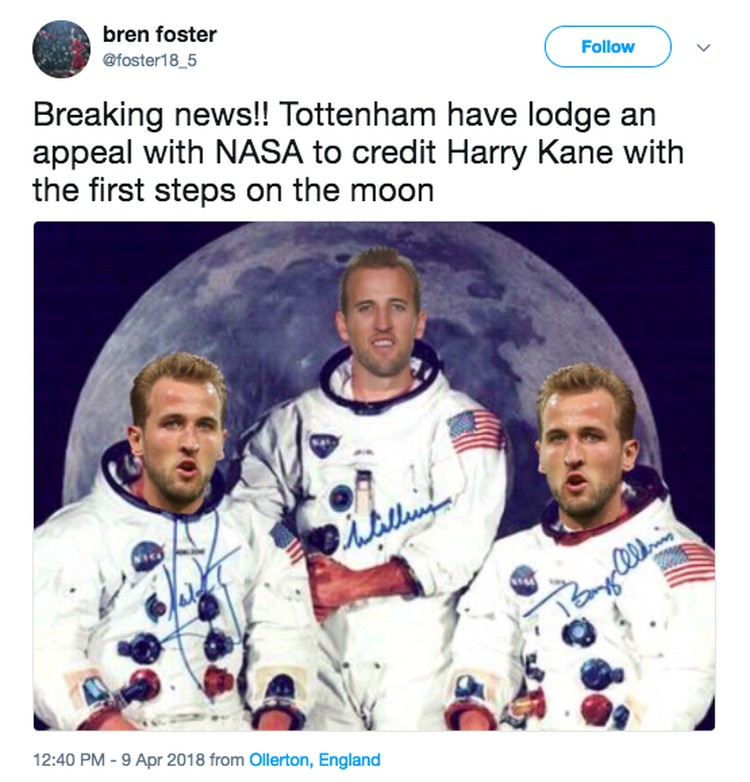Follow the bren foster account

[x=607, y=46]
